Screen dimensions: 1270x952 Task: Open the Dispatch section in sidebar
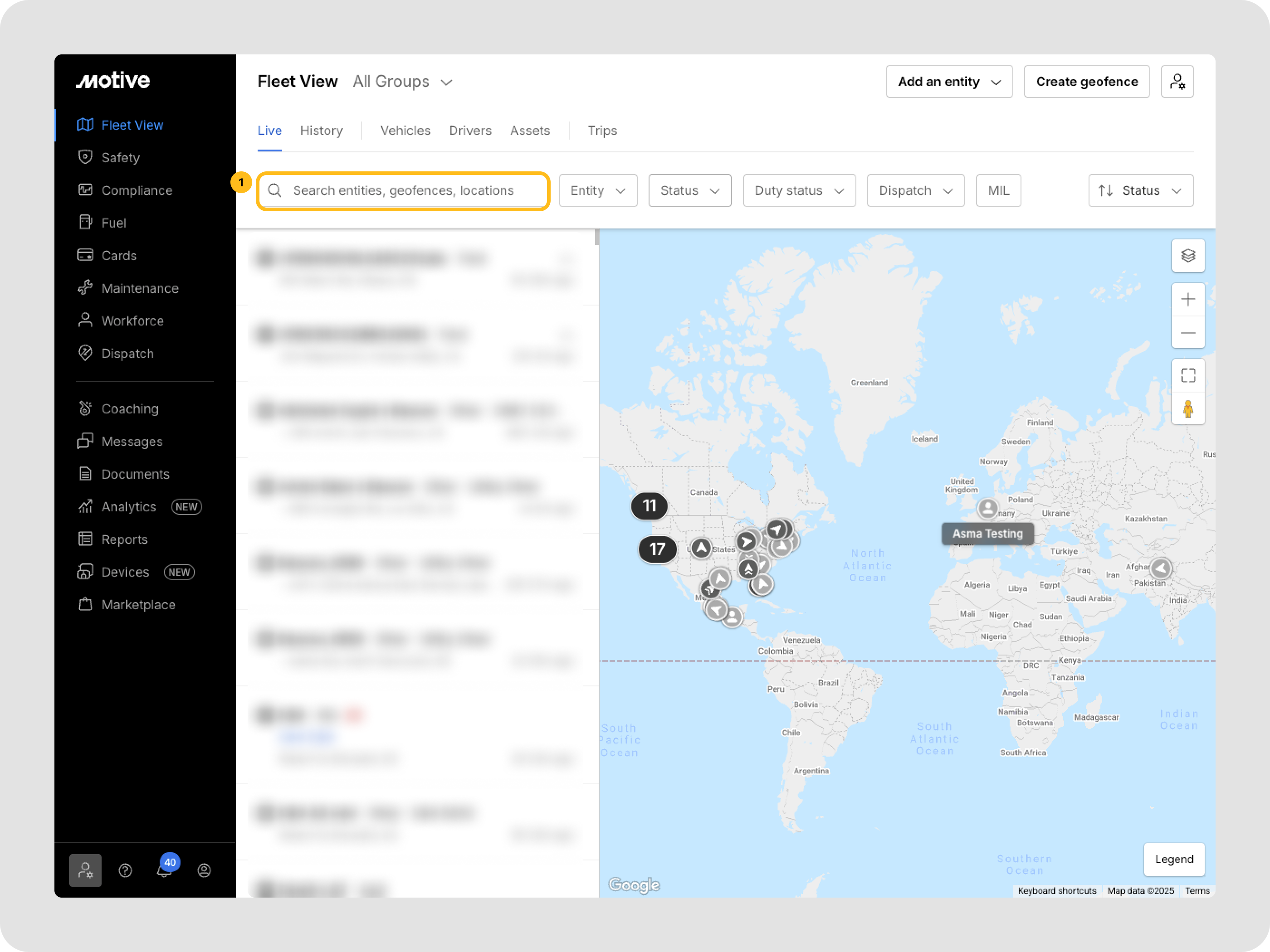(x=127, y=354)
